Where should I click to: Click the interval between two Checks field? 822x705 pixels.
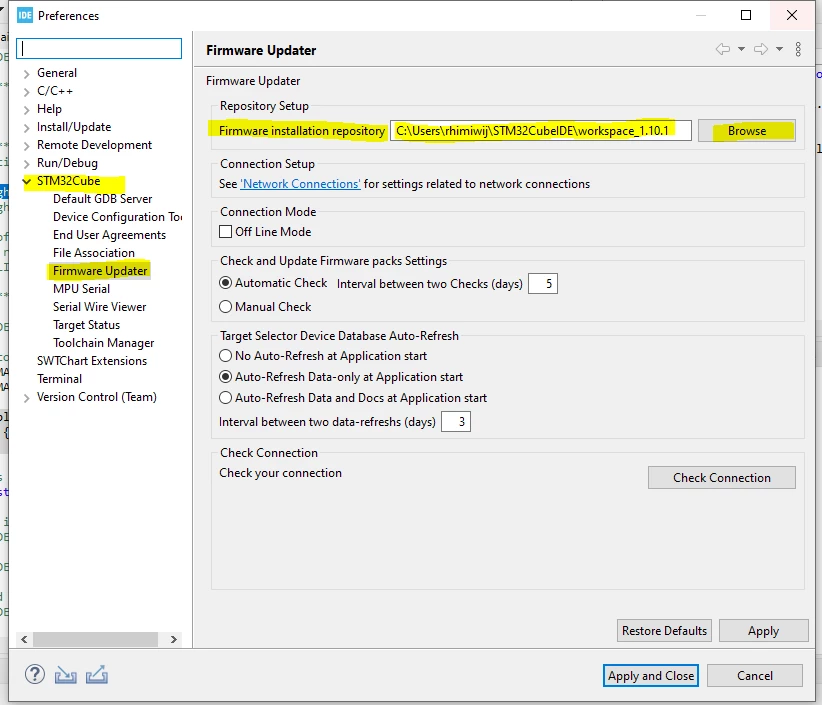pyautogui.click(x=543, y=284)
